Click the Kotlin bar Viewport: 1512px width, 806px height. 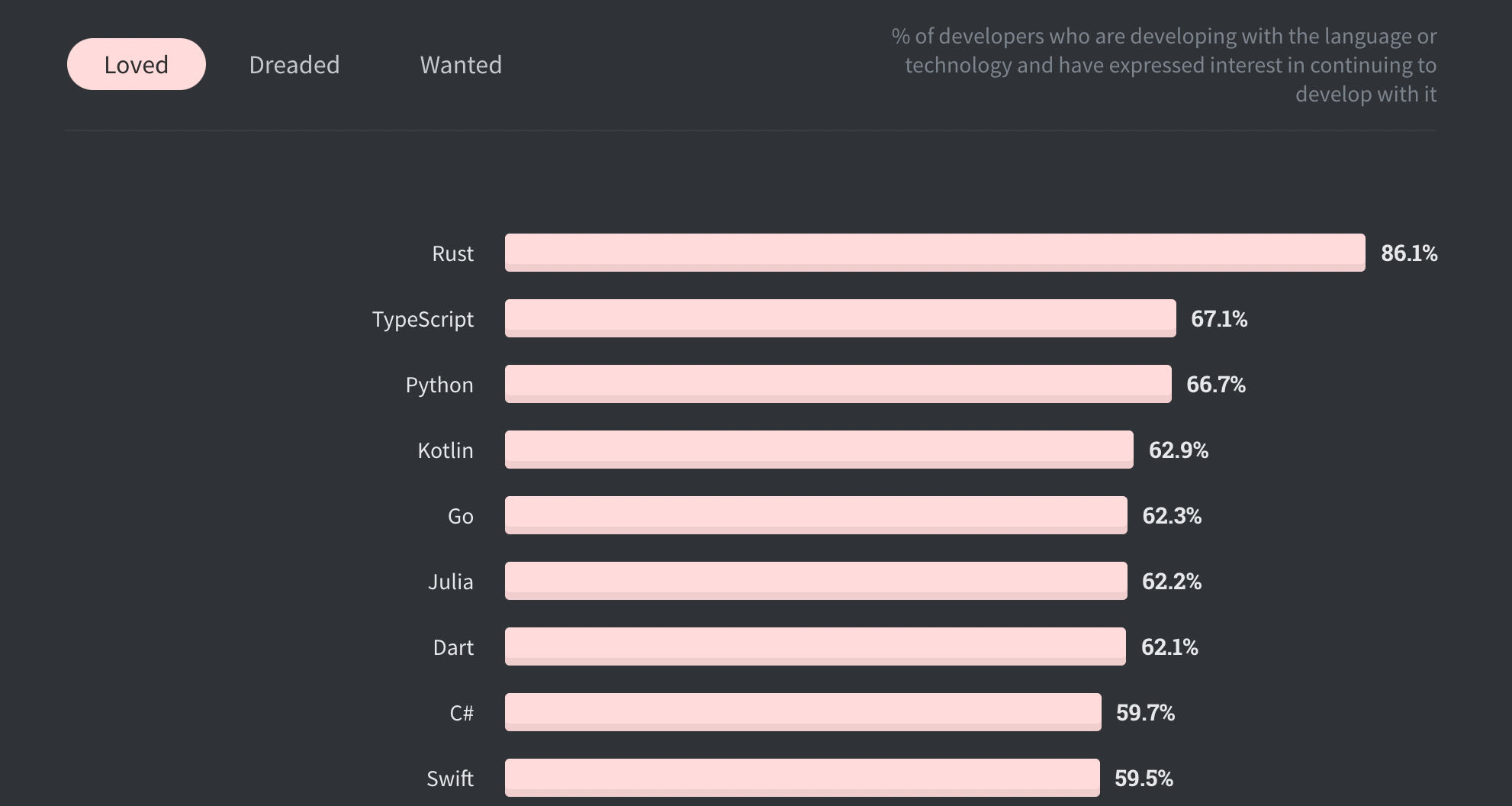point(819,450)
